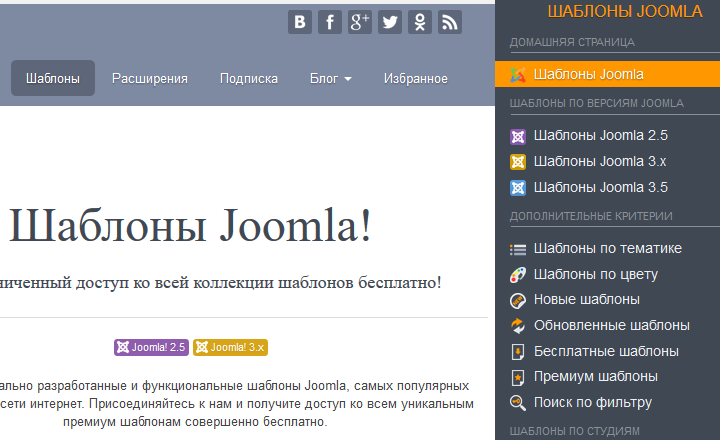Click the star icon beside Премиум шаблоны

tap(518, 378)
